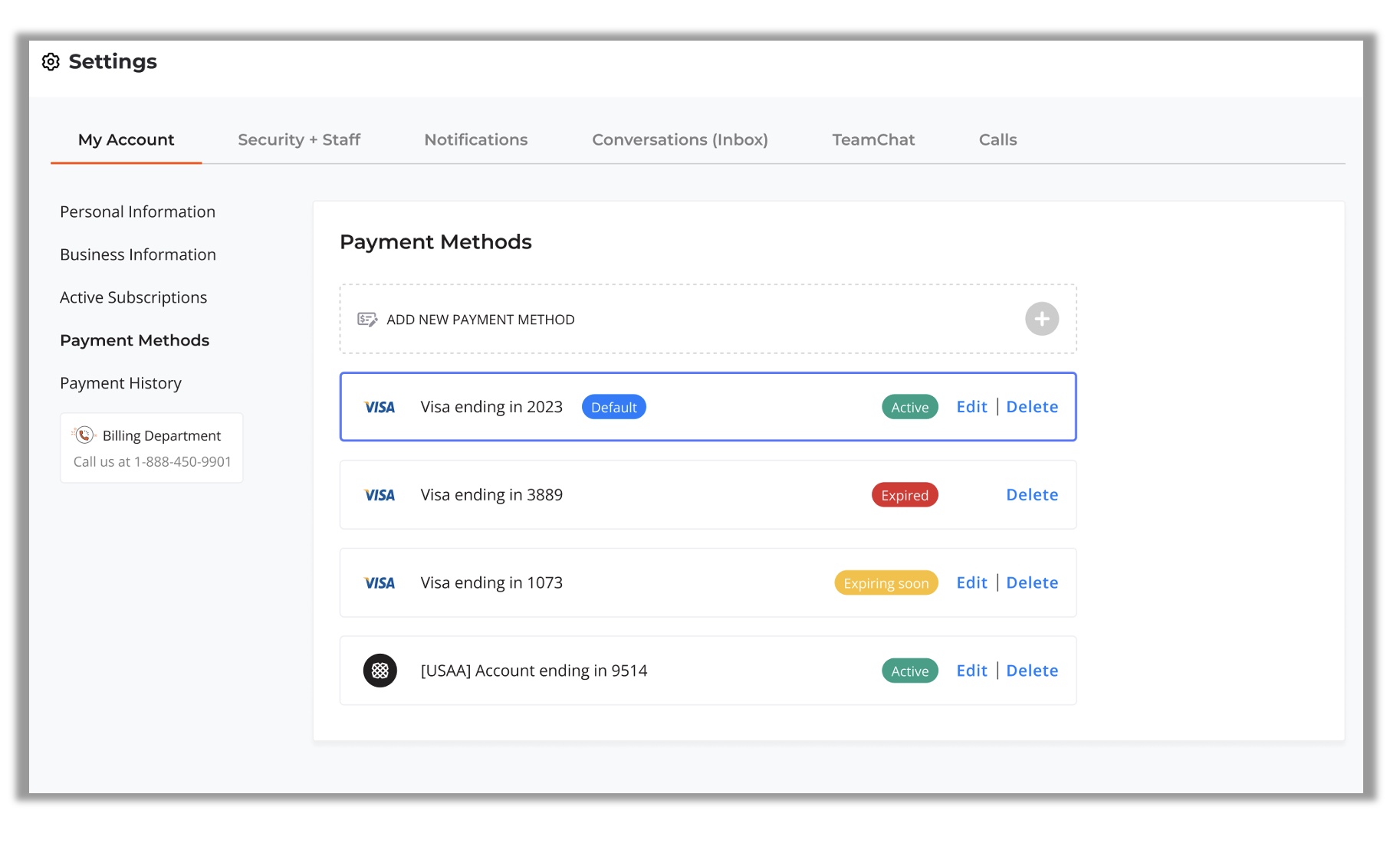Click 'Visa ending in 2023' text
This screenshot has width=1400, height=843.
[491, 407]
